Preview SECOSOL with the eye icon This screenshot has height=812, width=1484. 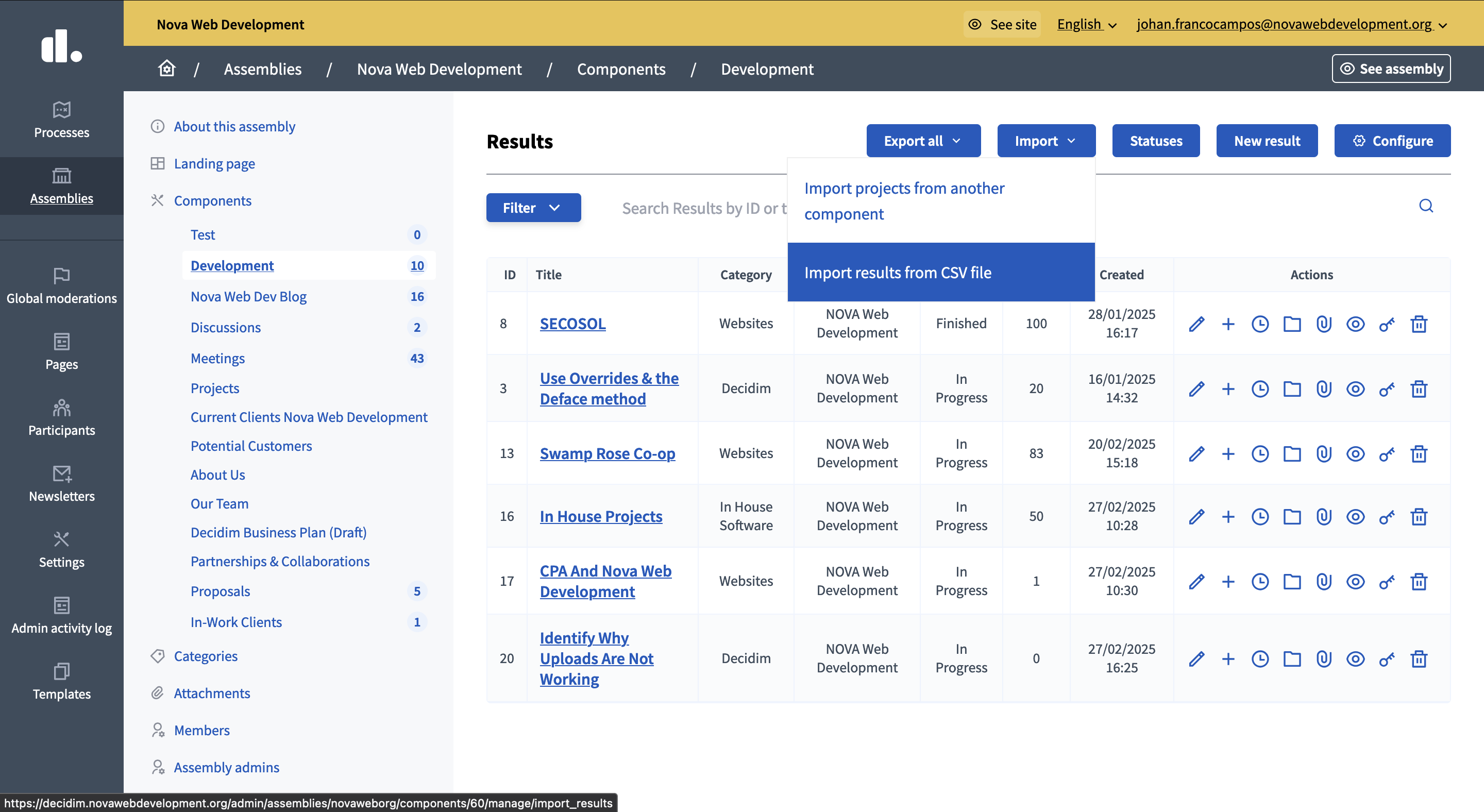1356,324
